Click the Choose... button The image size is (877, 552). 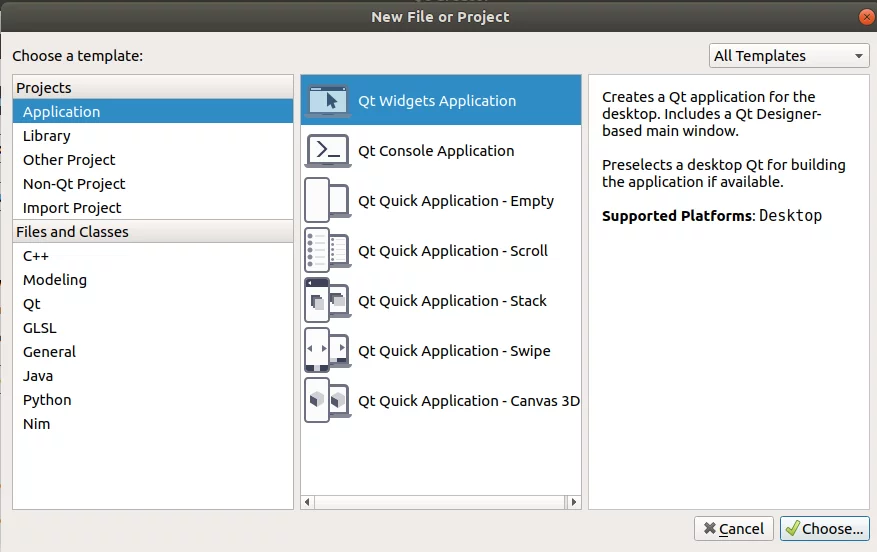(825, 529)
